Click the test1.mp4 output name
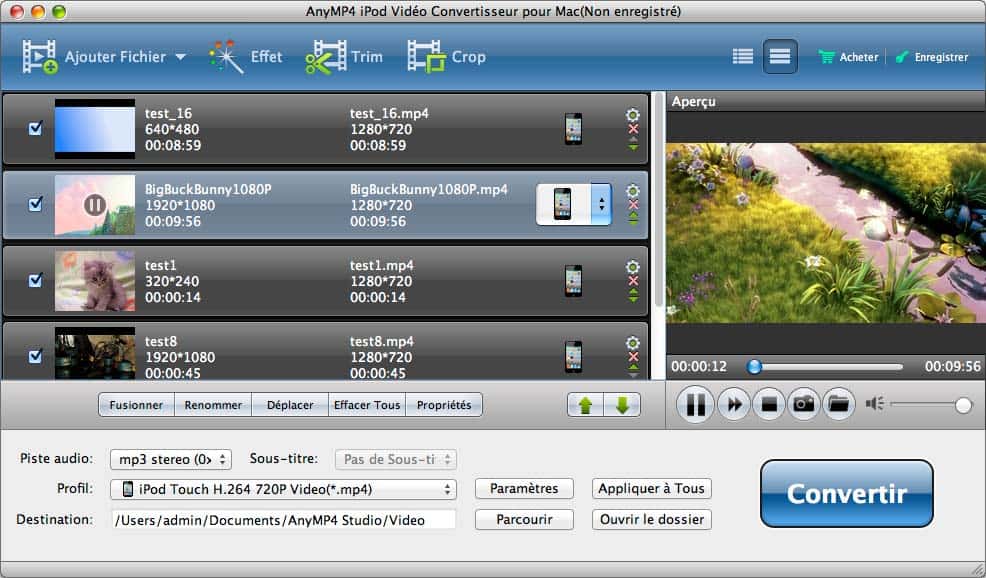 pos(382,265)
